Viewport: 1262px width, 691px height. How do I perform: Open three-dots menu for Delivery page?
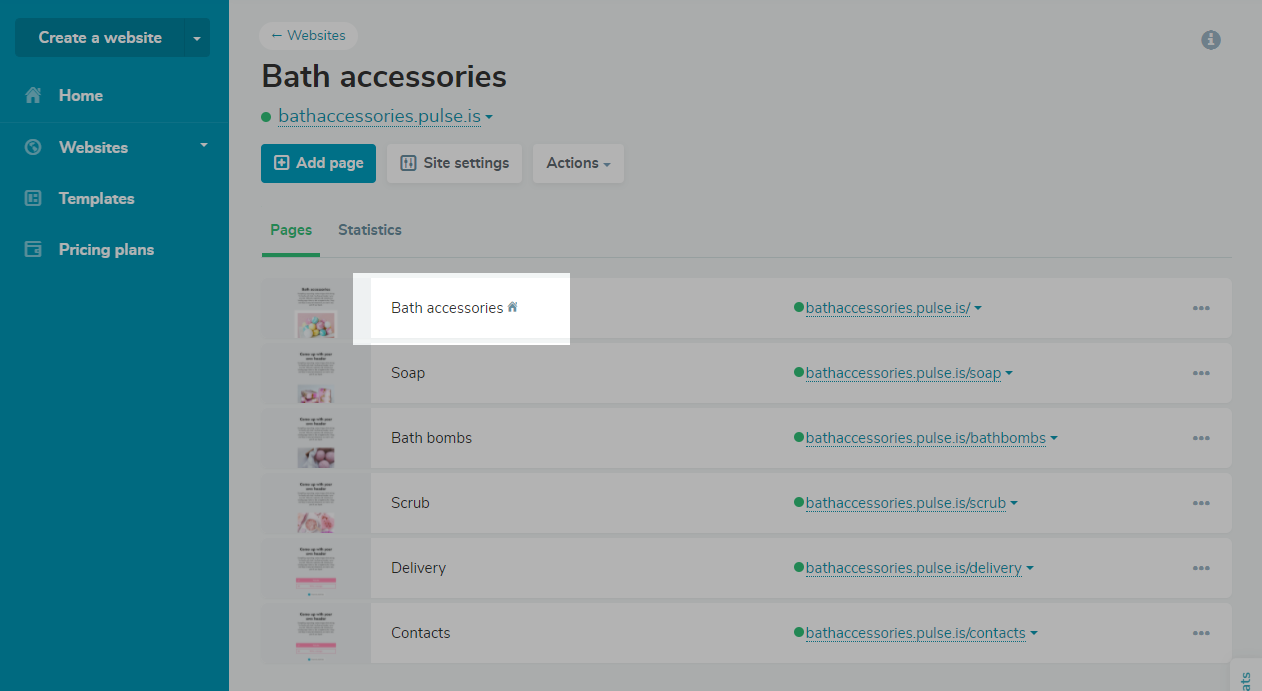pyautogui.click(x=1201, y=568)
